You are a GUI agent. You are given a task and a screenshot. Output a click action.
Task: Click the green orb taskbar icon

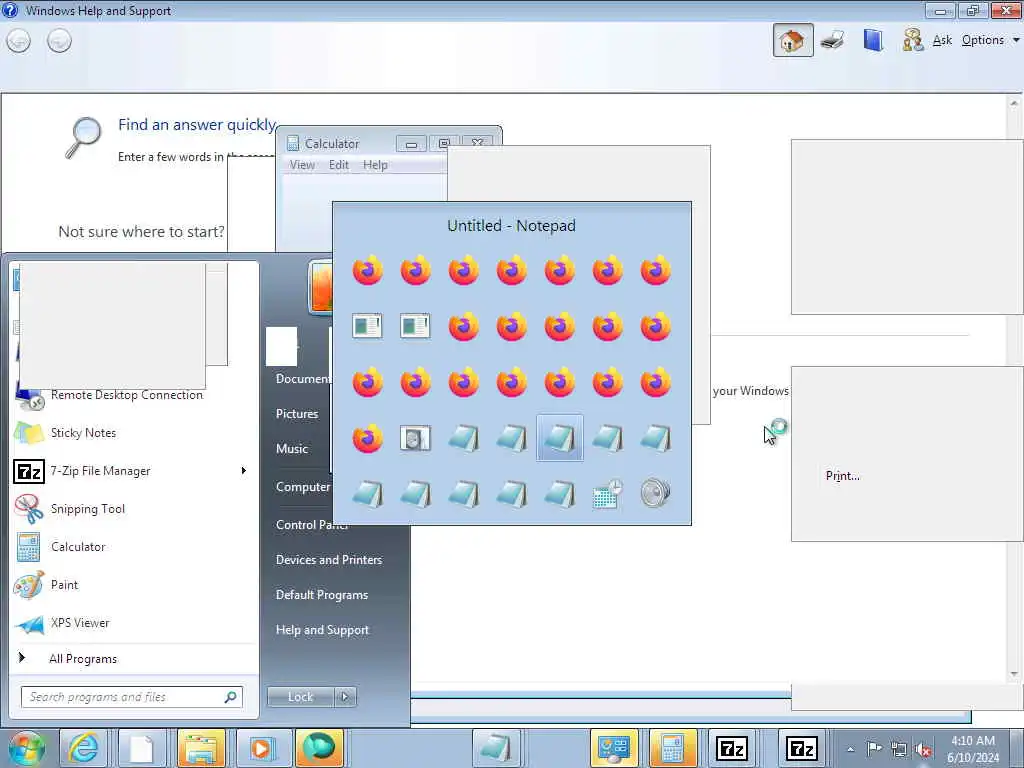pos(319,748)
